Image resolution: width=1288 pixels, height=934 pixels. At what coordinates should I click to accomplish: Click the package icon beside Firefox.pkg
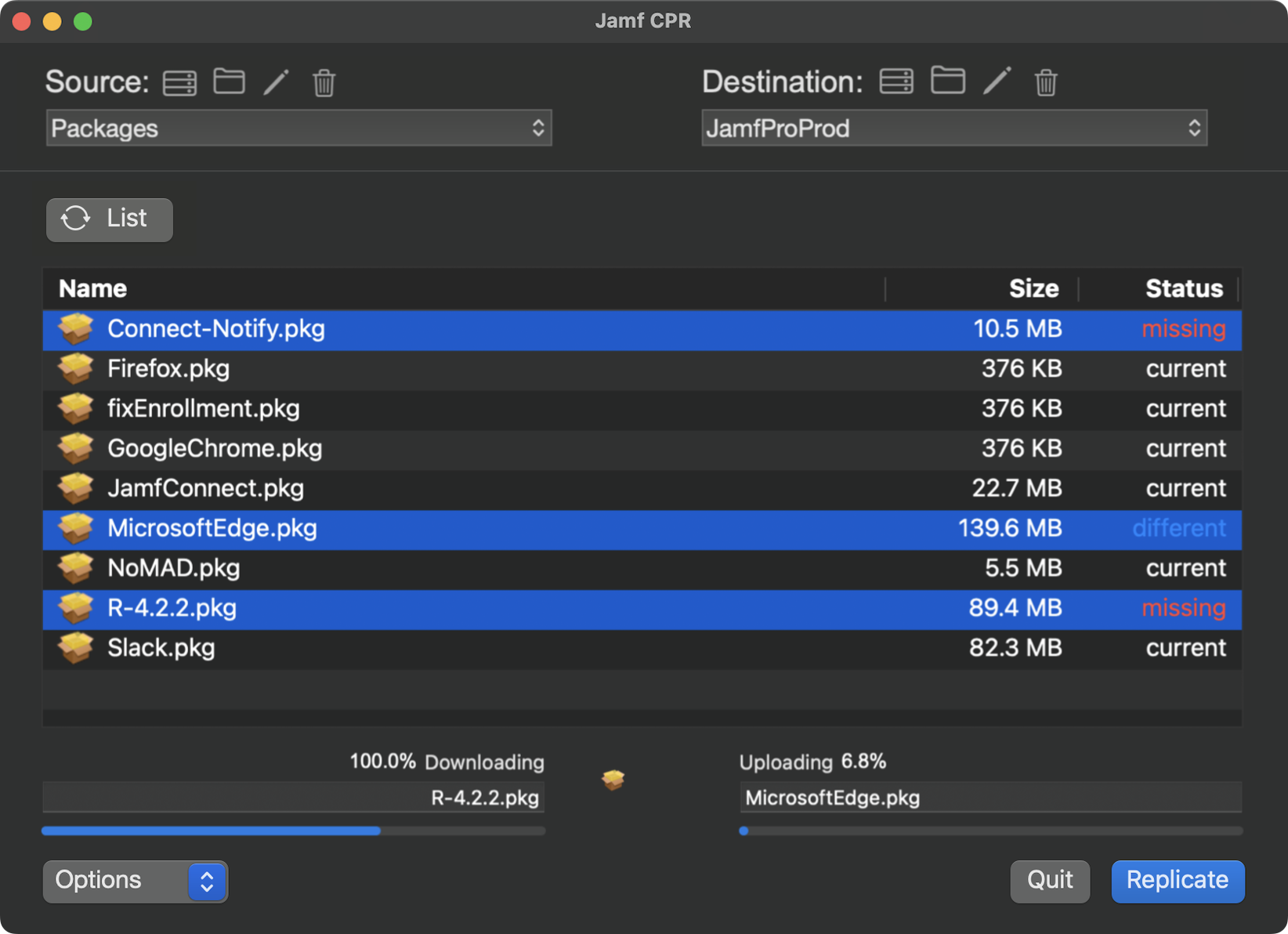click(76, 369)
